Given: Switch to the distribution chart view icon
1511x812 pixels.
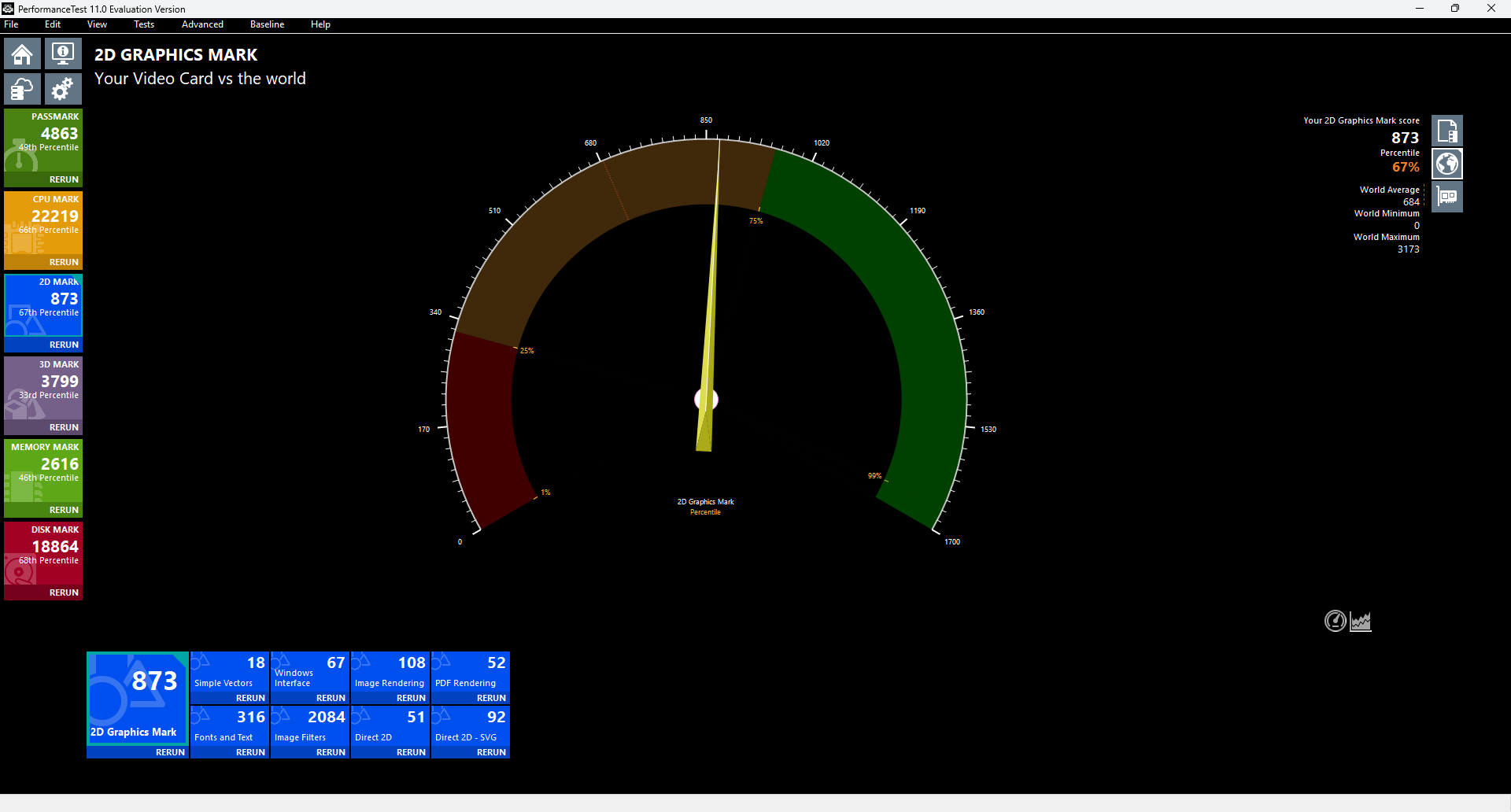Looking at the screenshot, I should pos(1361,621).
